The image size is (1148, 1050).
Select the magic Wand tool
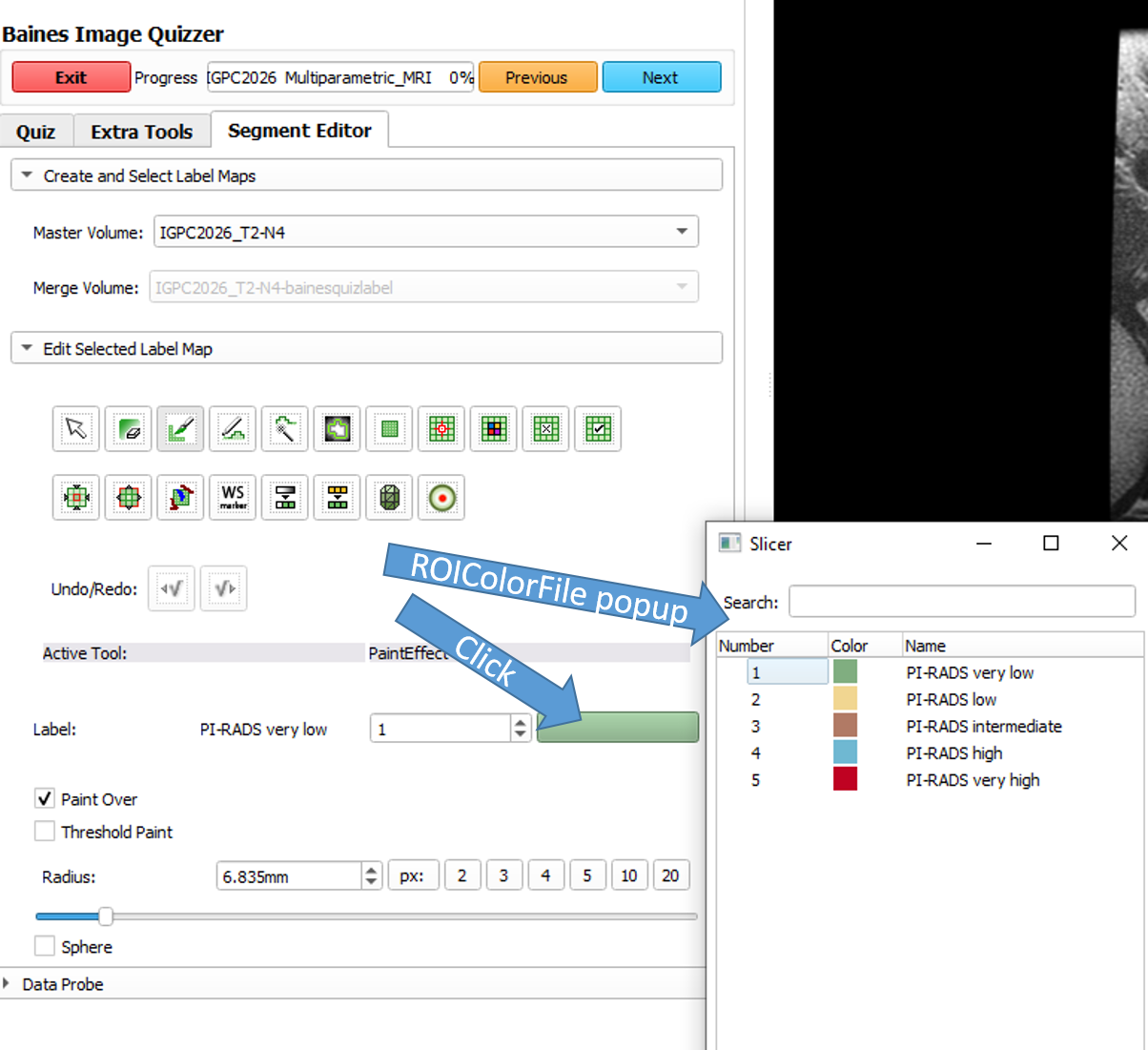click(x=285, y=429)
